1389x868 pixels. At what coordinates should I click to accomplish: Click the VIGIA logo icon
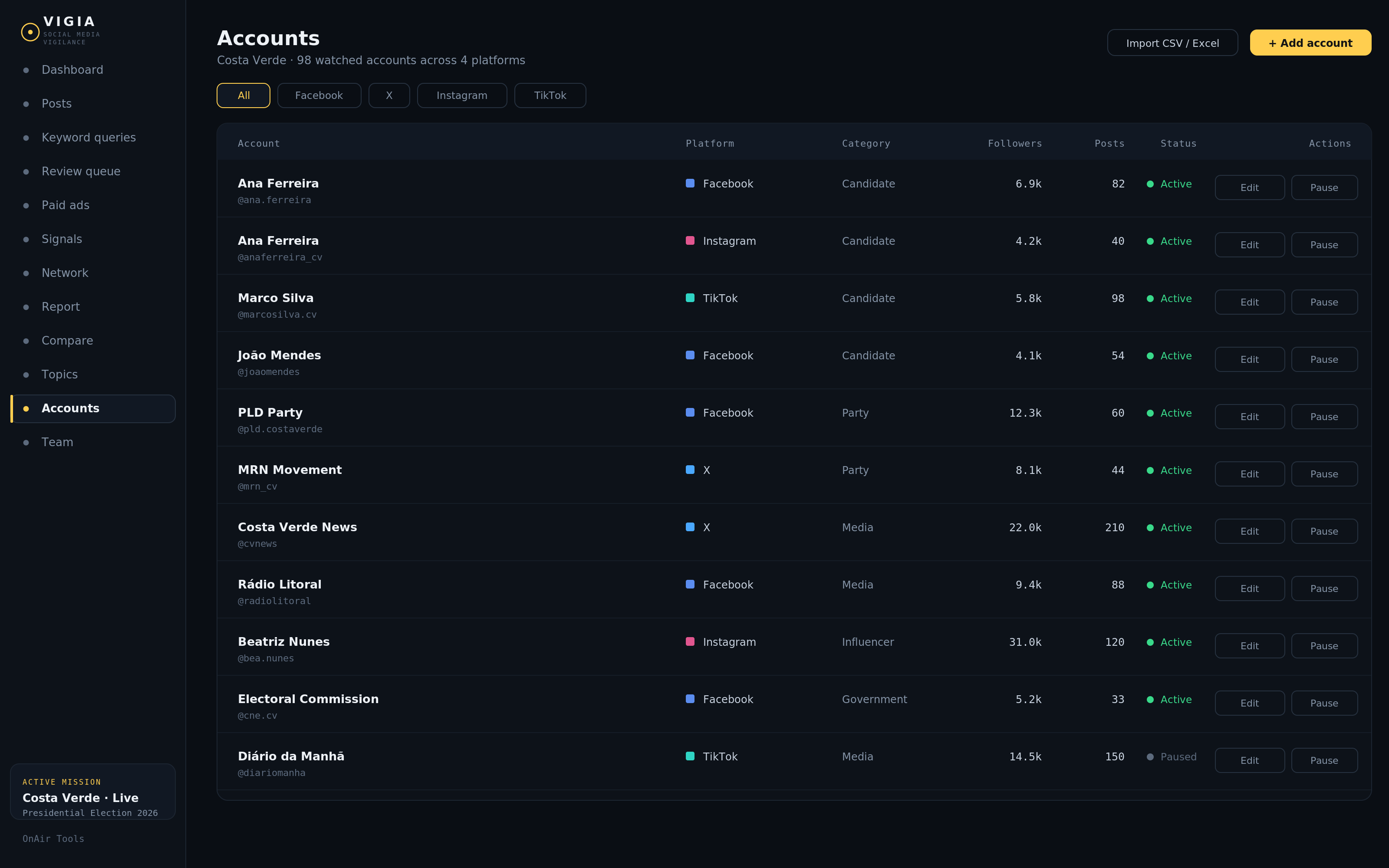tap(30, 32)
